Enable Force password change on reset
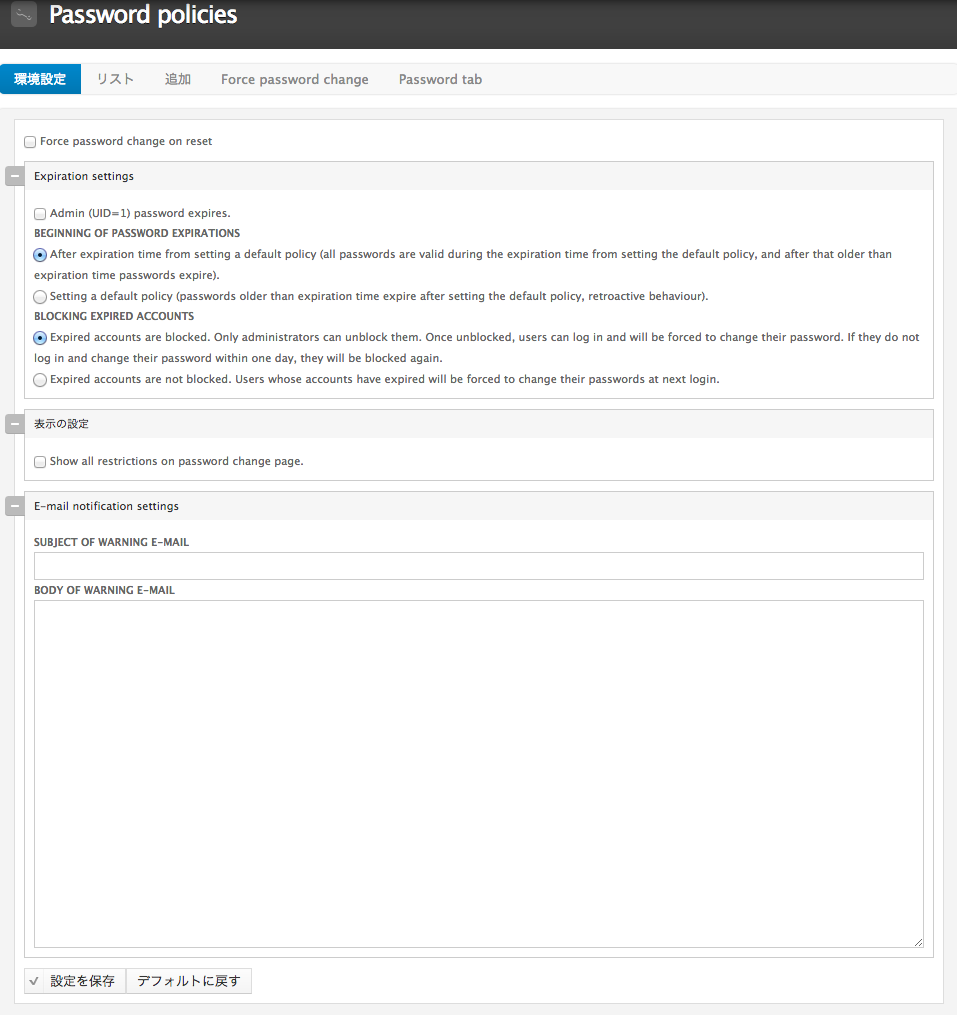957x1015 pixels. (x=30, y=142)
